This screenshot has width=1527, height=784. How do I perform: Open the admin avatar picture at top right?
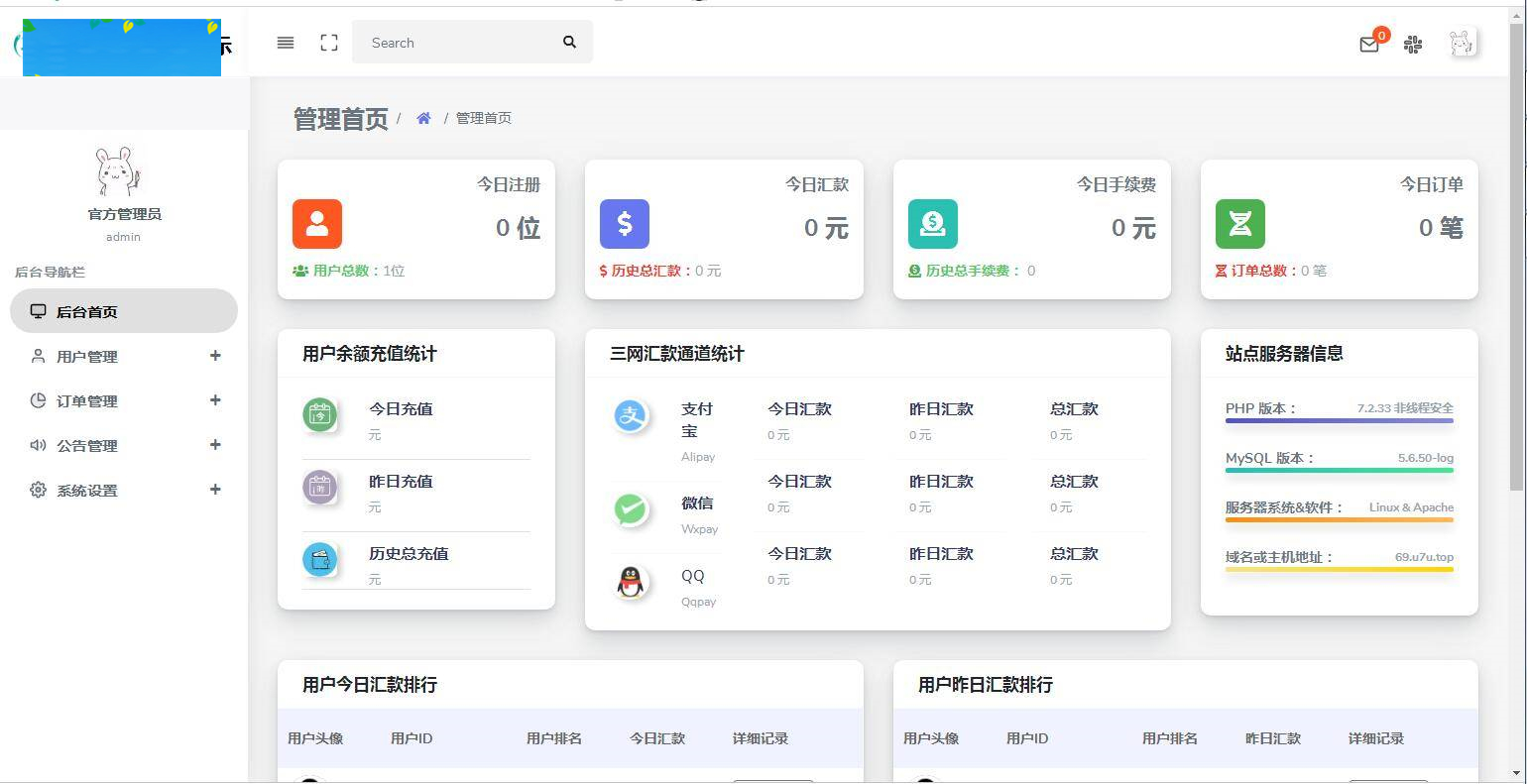click(x=1461, y=42)
